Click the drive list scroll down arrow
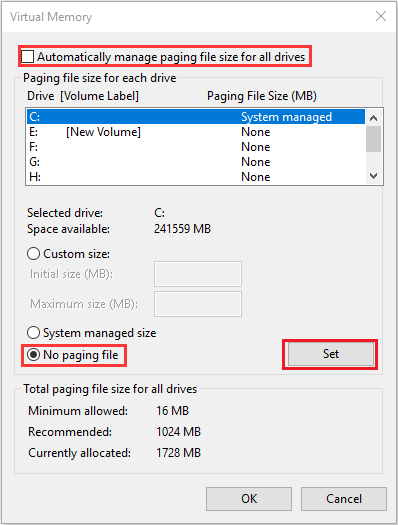The image size is (398, 525). 374,175
